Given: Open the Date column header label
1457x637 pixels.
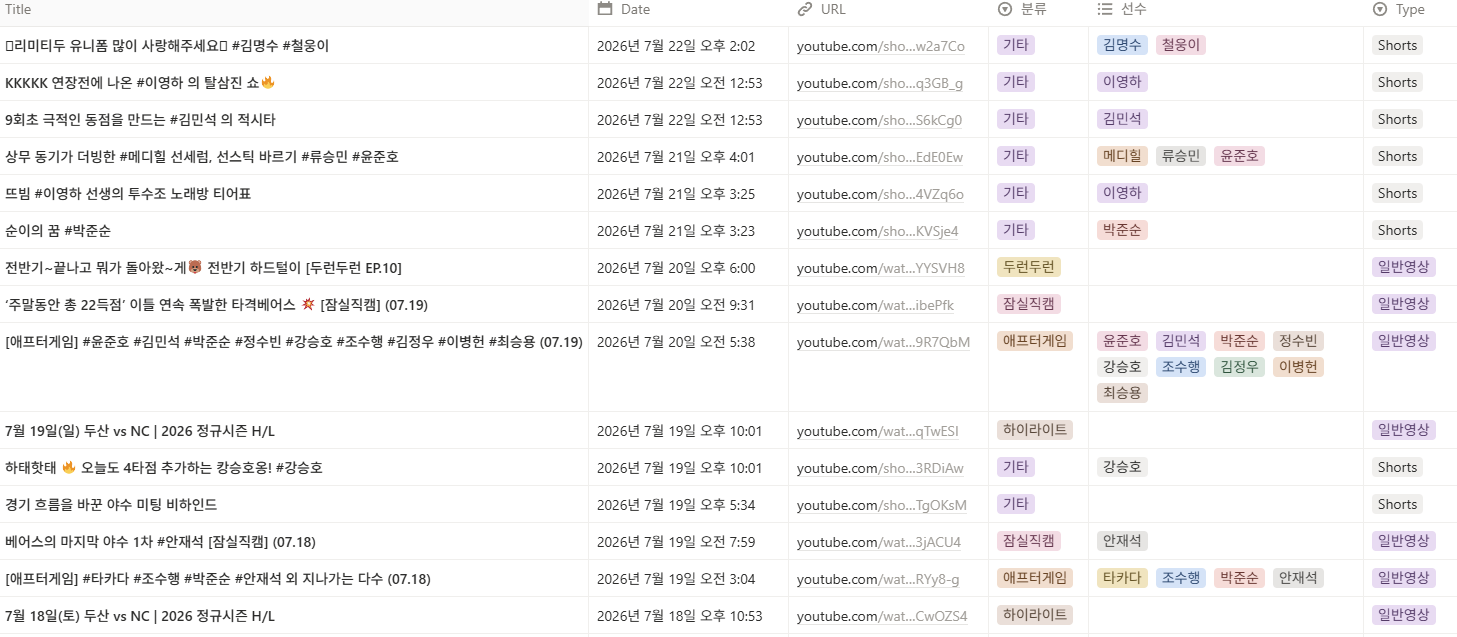Looking at the screenshot, I should point(635,9).
